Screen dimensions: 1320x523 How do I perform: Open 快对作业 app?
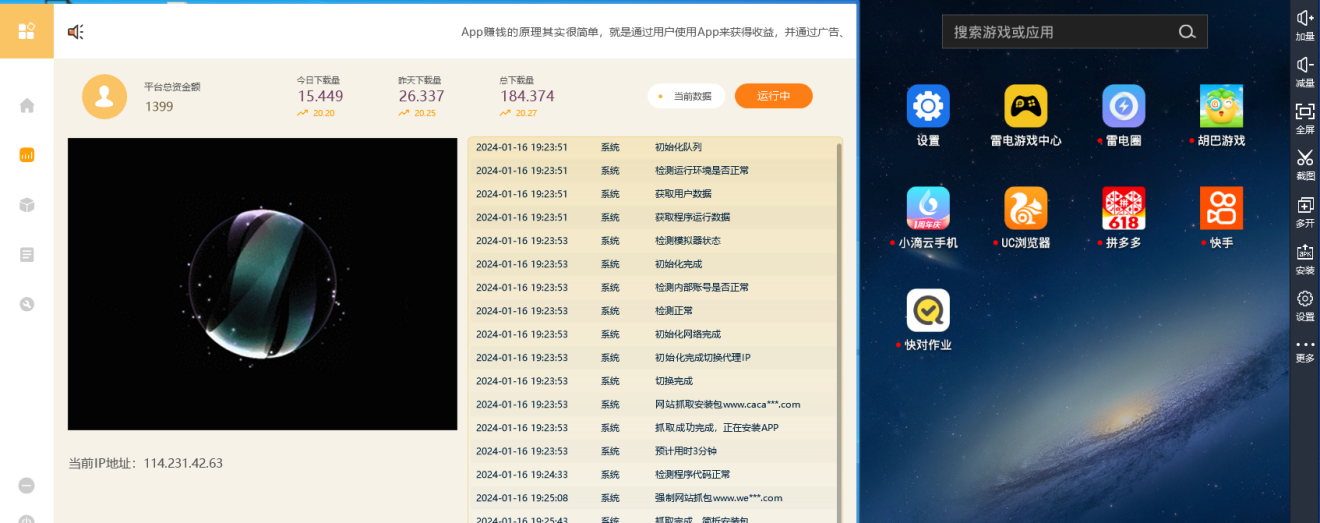[928, 320]
